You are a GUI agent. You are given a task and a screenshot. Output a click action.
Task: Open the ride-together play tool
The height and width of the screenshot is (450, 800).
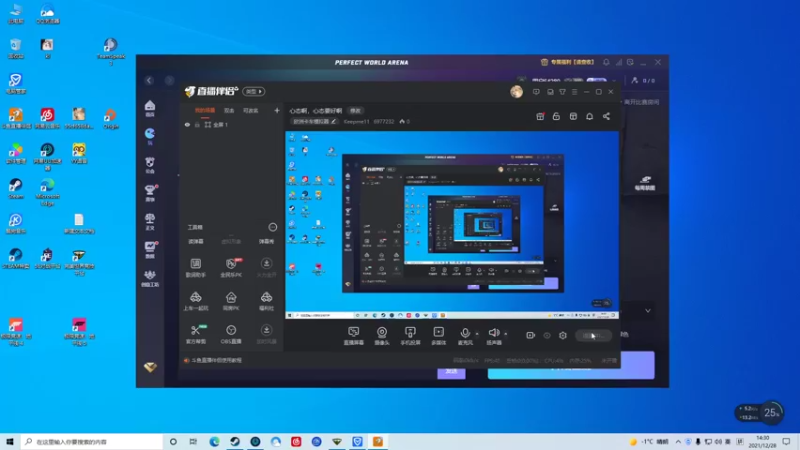pos(196,301)
